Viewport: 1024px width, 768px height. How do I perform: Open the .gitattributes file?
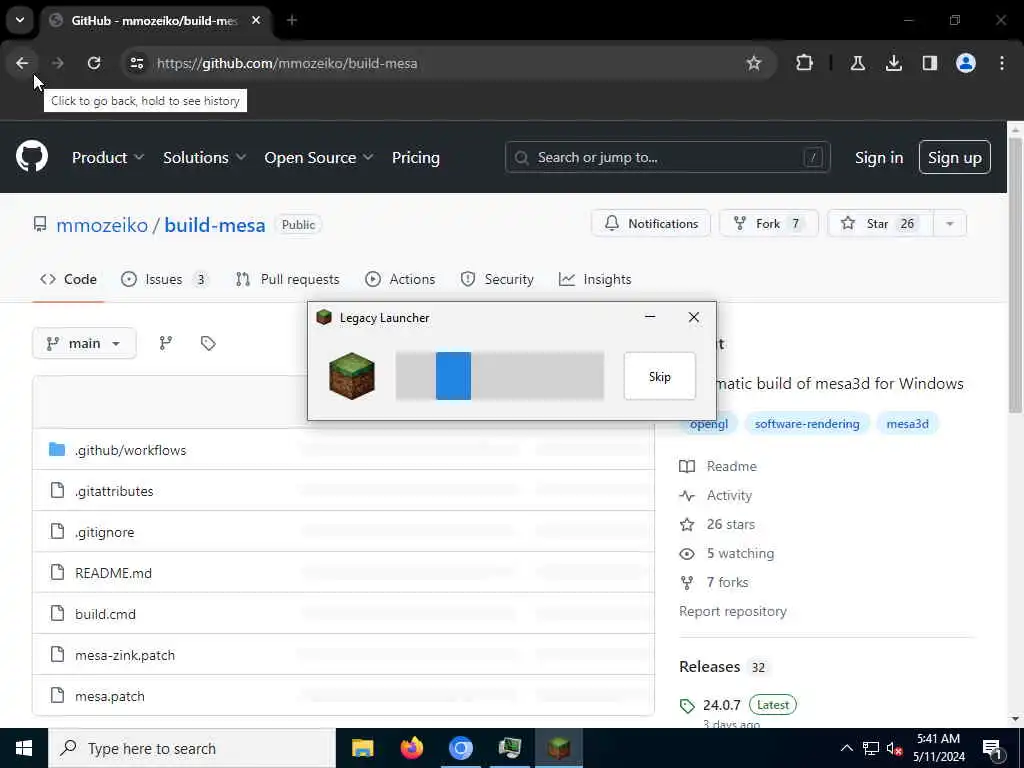click(114, 491)
